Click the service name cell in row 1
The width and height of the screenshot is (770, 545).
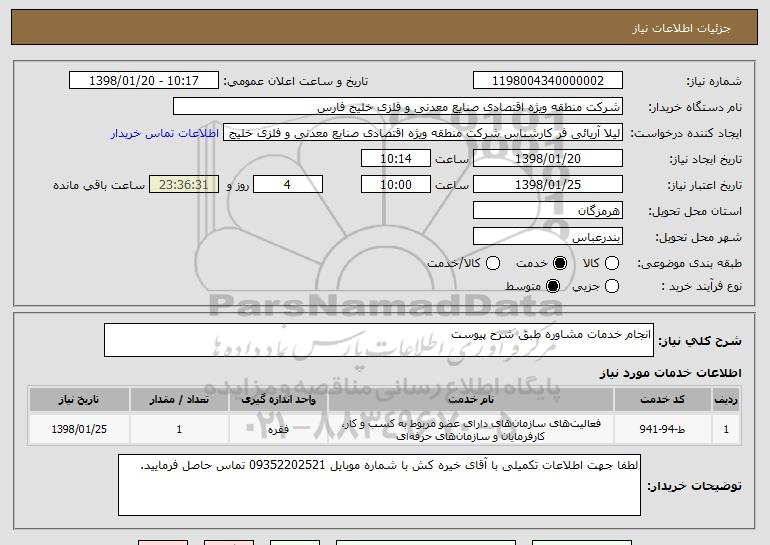(x=471, y=430)
